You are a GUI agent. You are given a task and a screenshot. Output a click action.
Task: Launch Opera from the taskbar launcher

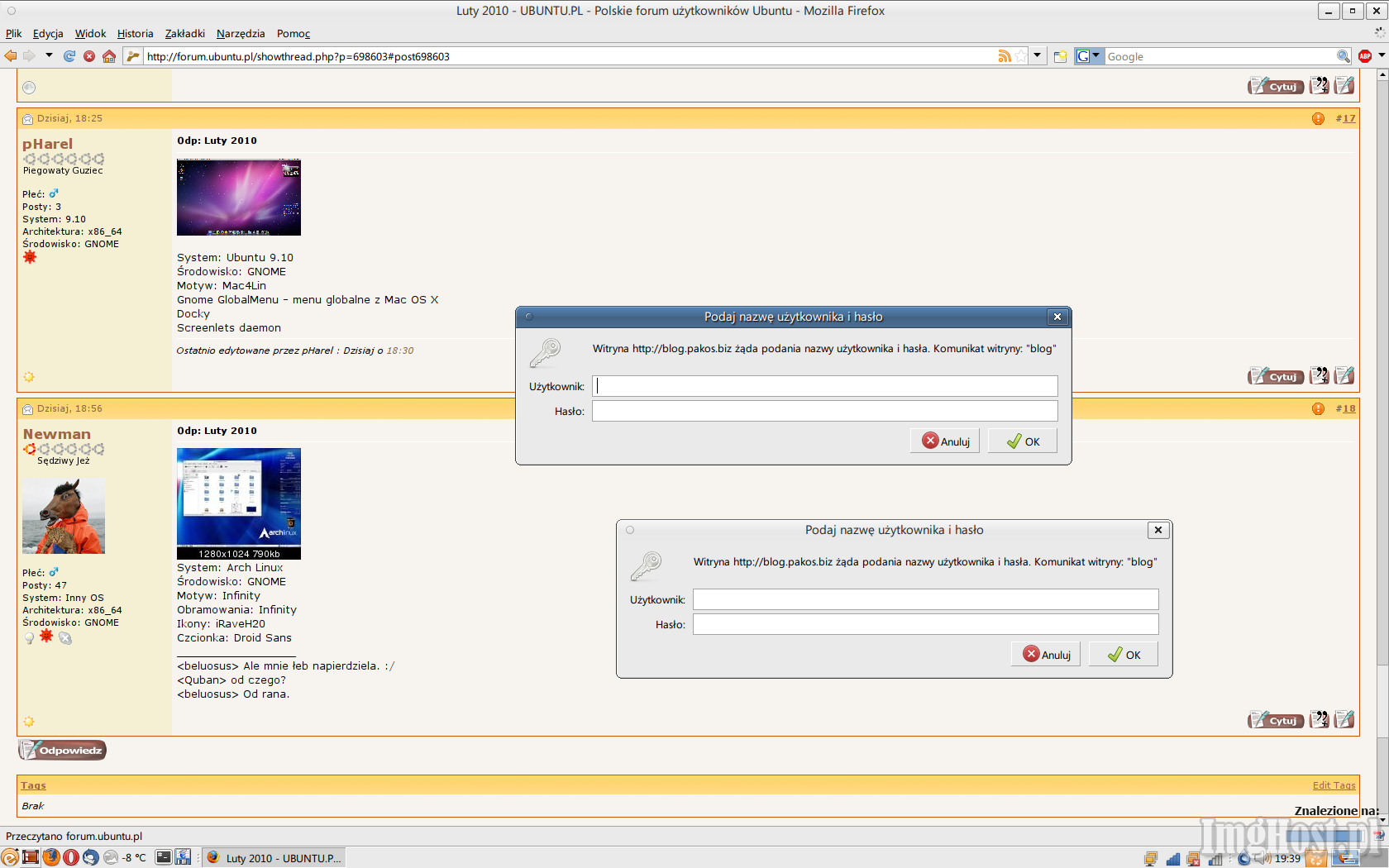point(71,857)
